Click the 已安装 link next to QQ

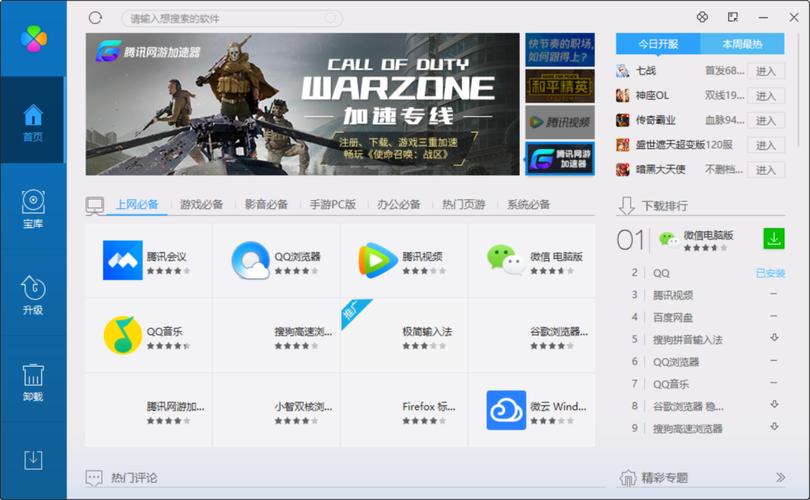[x=770, y=273]
